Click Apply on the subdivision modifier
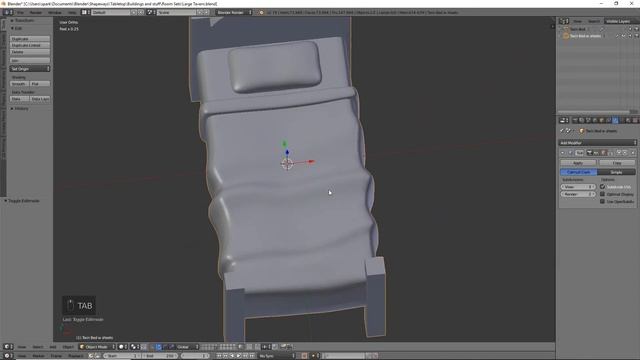The width and height of the screenshot is (640, 360). (x=578, y=163)
